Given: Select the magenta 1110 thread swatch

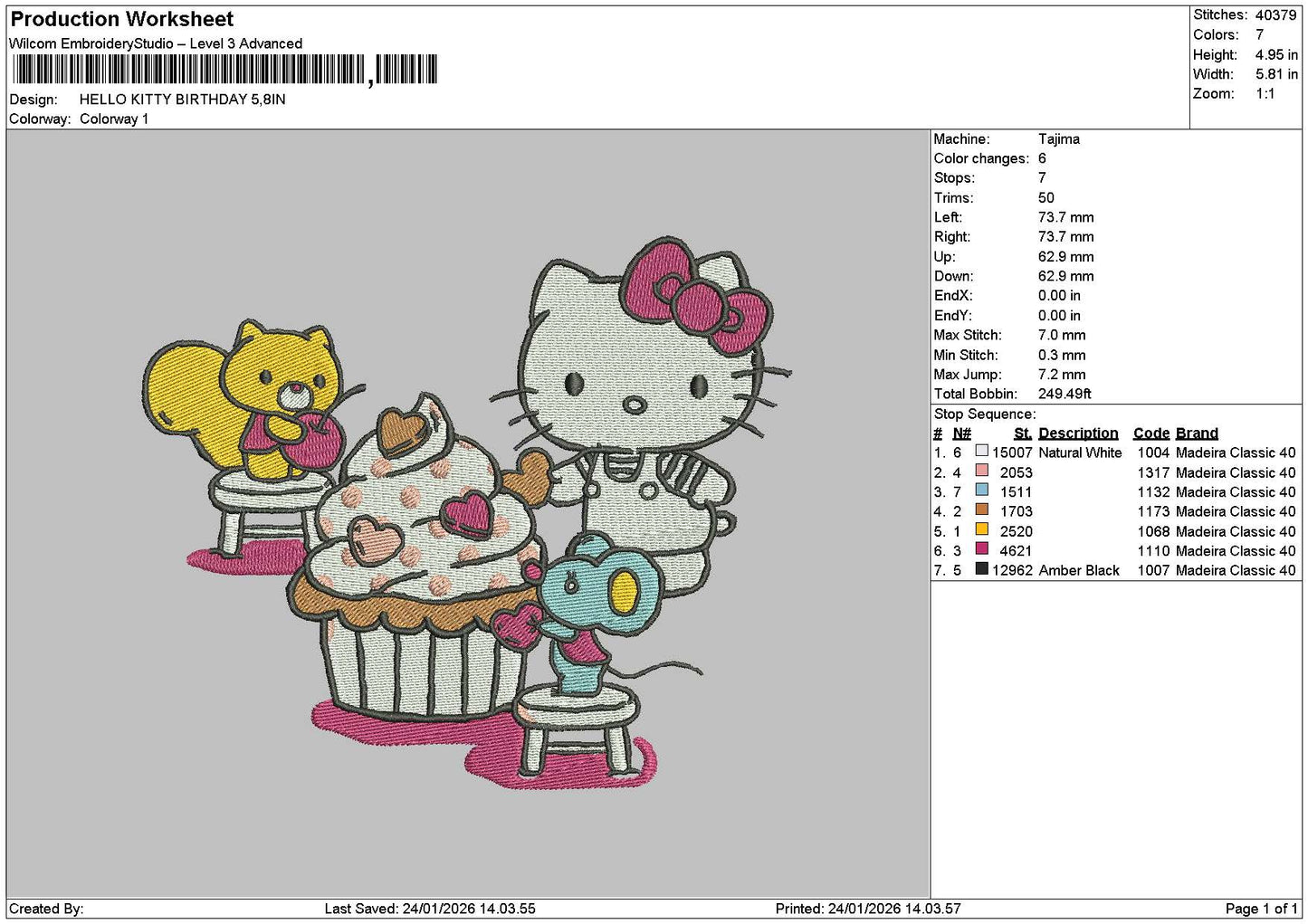Looking at the screenshot, I should coord(981,548).
